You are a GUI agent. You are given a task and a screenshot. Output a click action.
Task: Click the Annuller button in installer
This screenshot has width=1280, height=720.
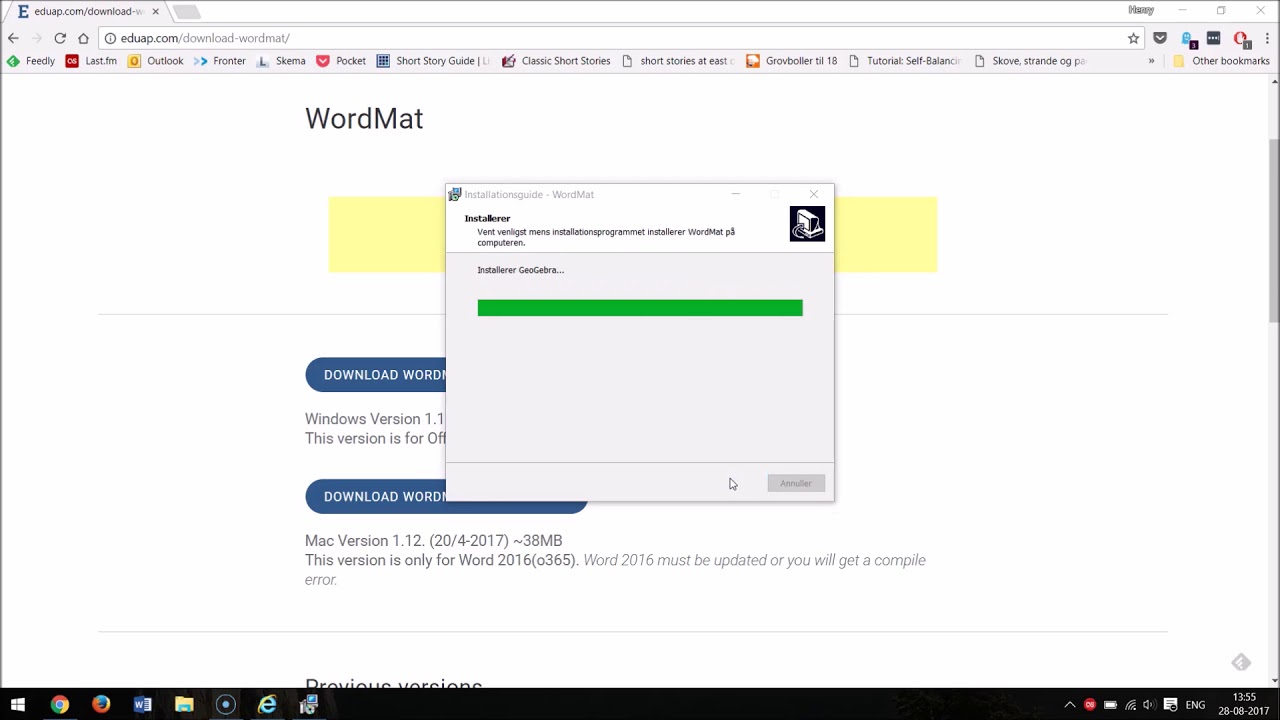pos(796,483)
